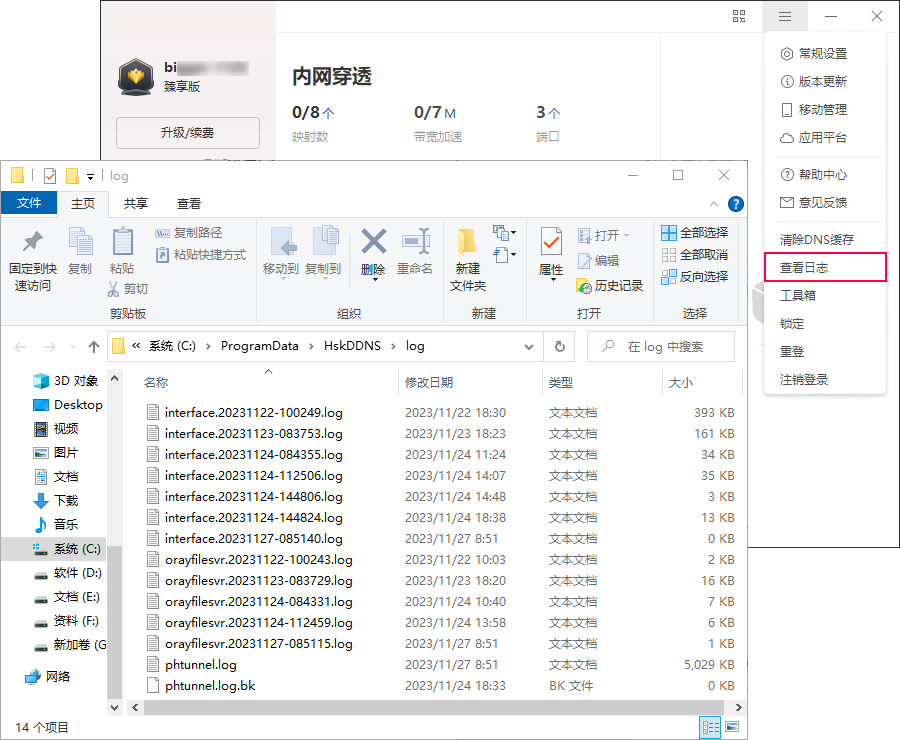This screenshot has width=900, height=740.
Task: Click the Explorer help question mark icon
Action: click(x=735, y=204)
